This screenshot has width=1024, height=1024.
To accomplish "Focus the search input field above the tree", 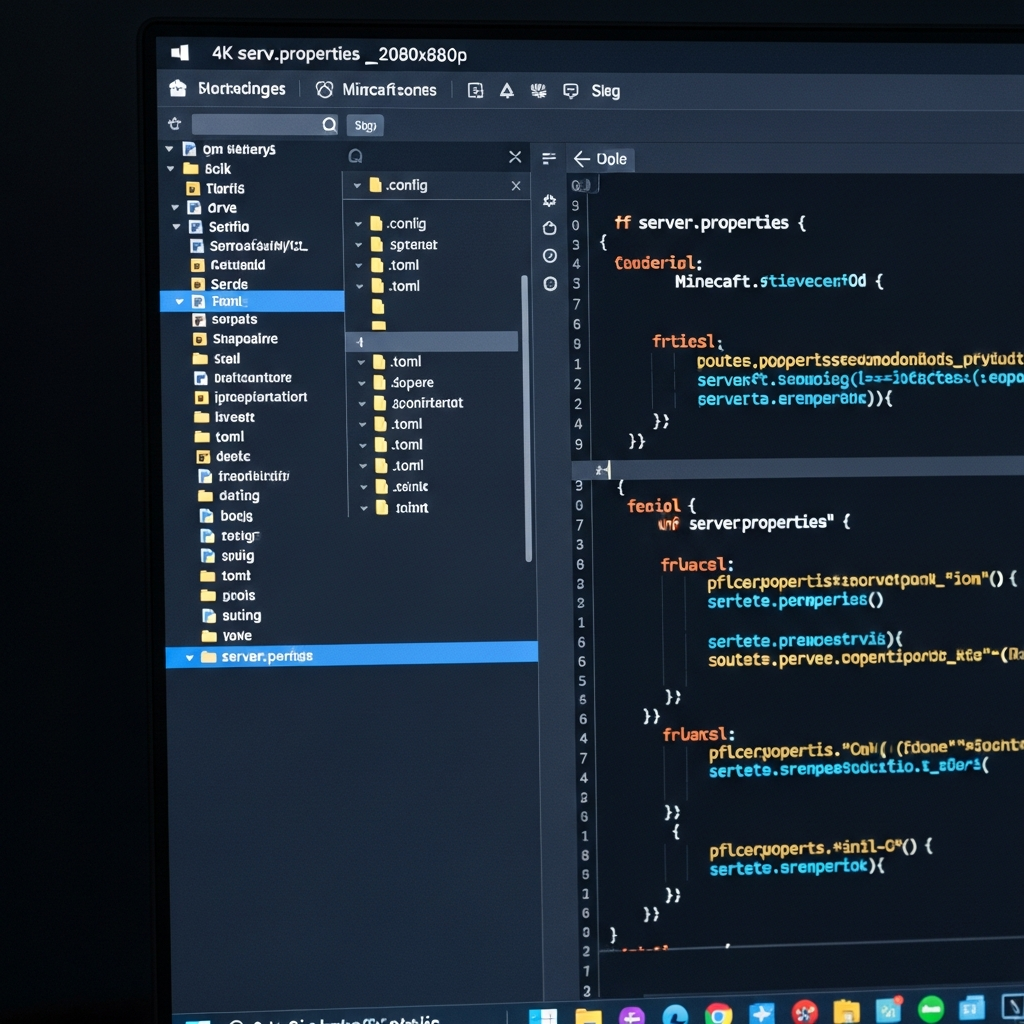I will [x=264, y=124].
